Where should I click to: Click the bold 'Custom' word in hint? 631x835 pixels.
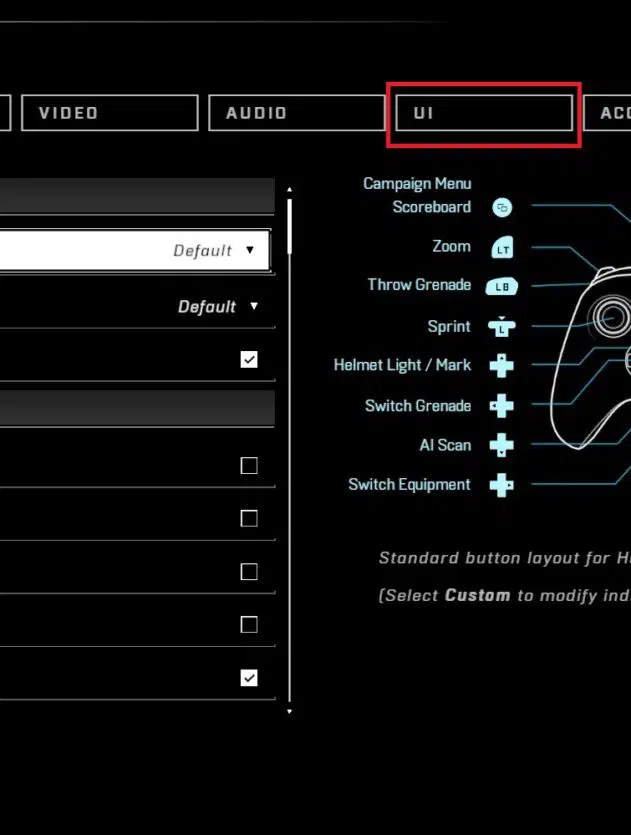[477, 595]
